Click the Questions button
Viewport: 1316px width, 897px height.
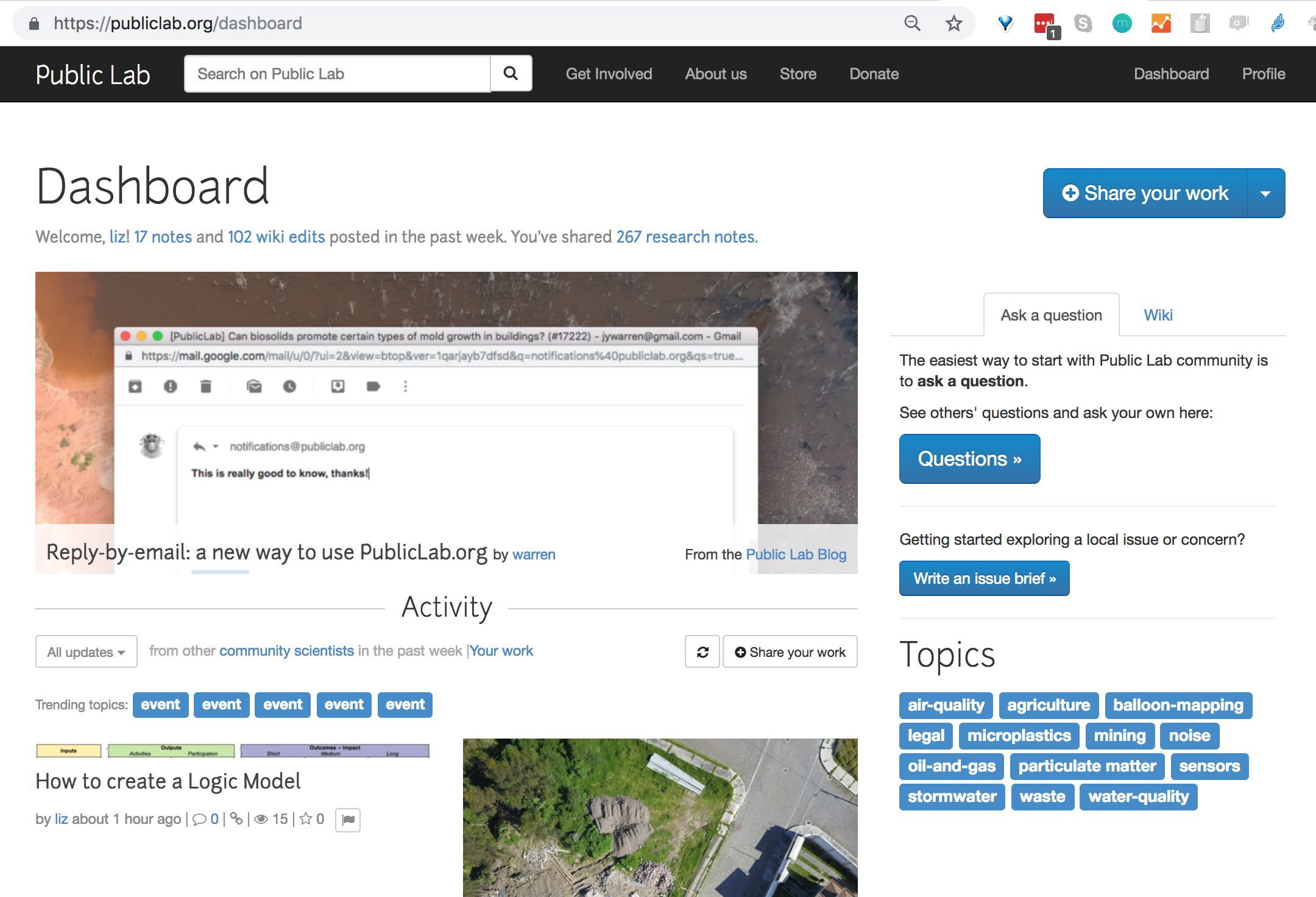(x=969, y=458)
